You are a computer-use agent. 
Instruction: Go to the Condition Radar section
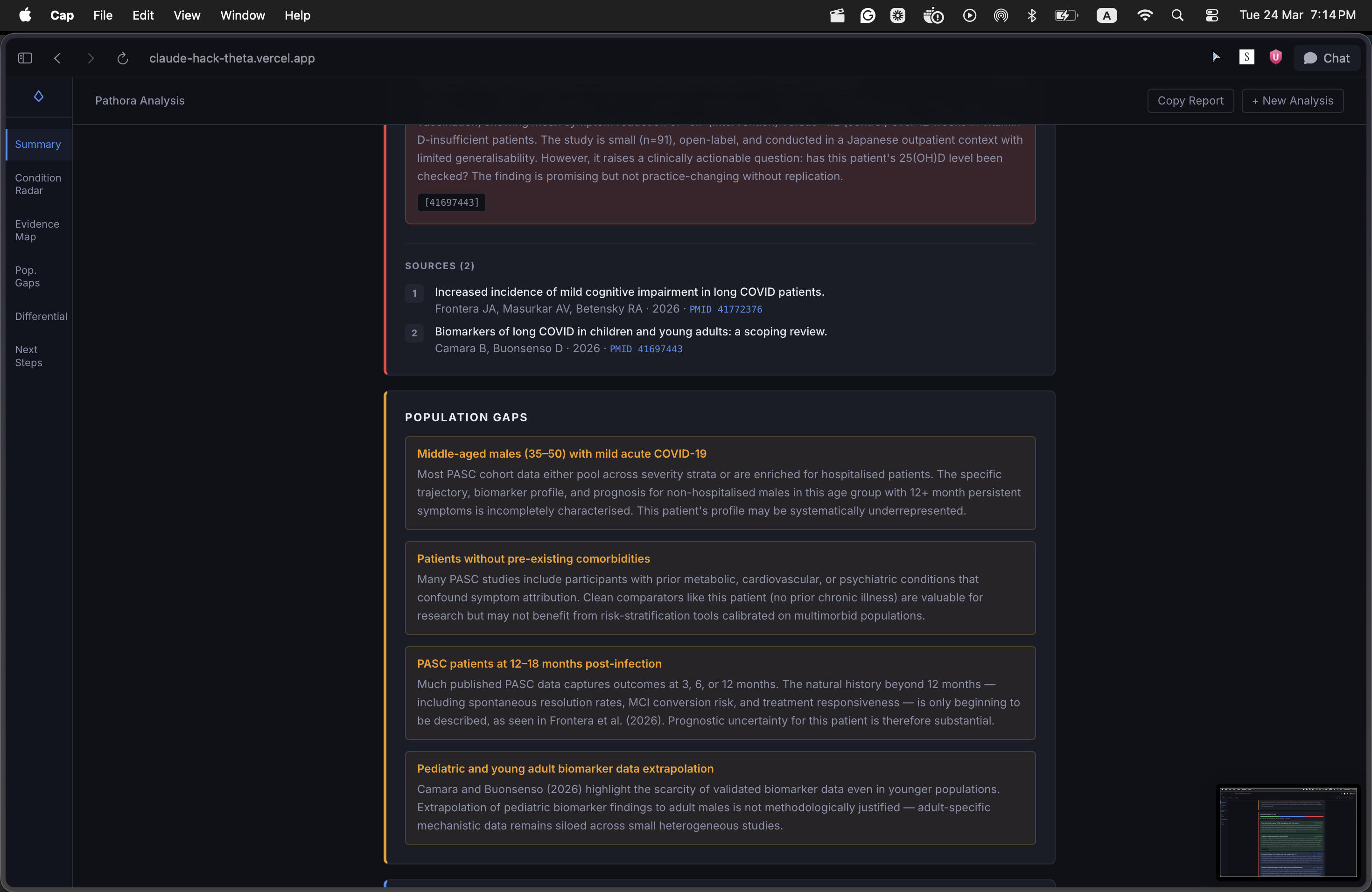(x=38, y=184)
